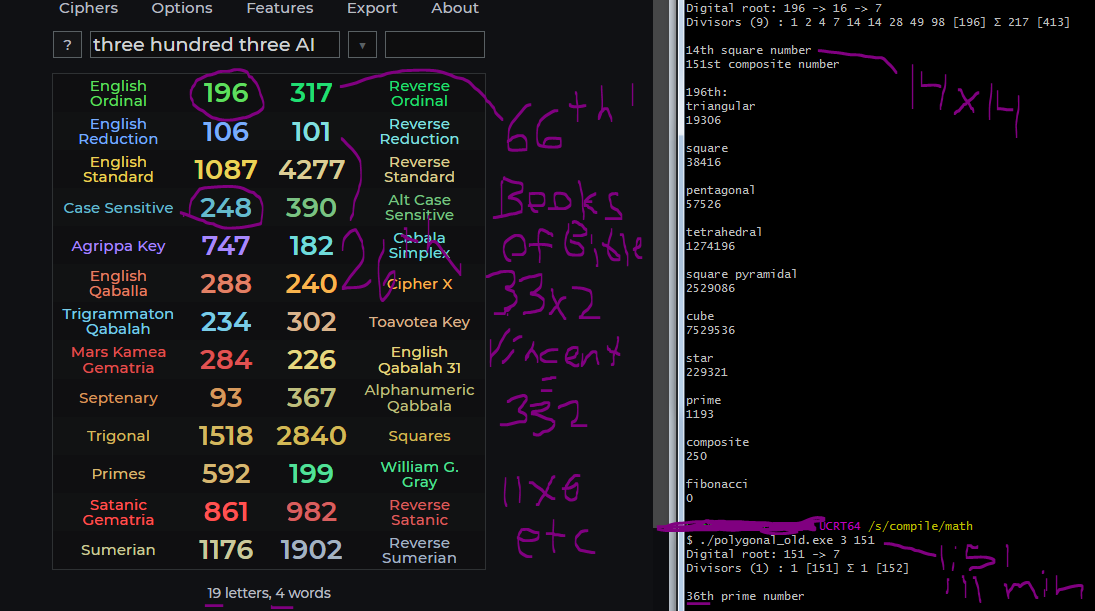Viewport: 1095px width, 611px height.
Task: Click the Sumerian value 1176
Action: 226,550
